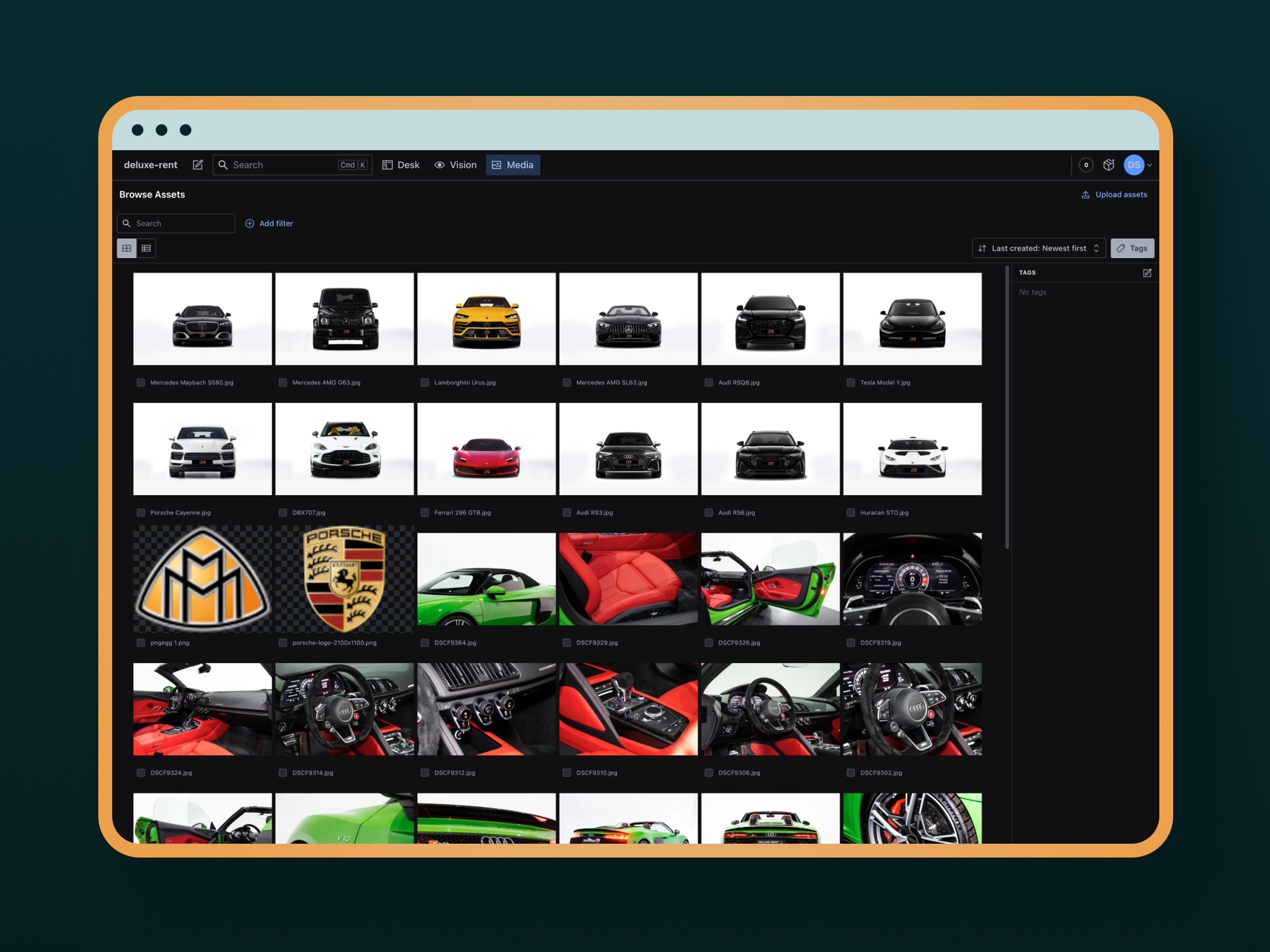Click the edit tags pencil icon

[1147, 273]
